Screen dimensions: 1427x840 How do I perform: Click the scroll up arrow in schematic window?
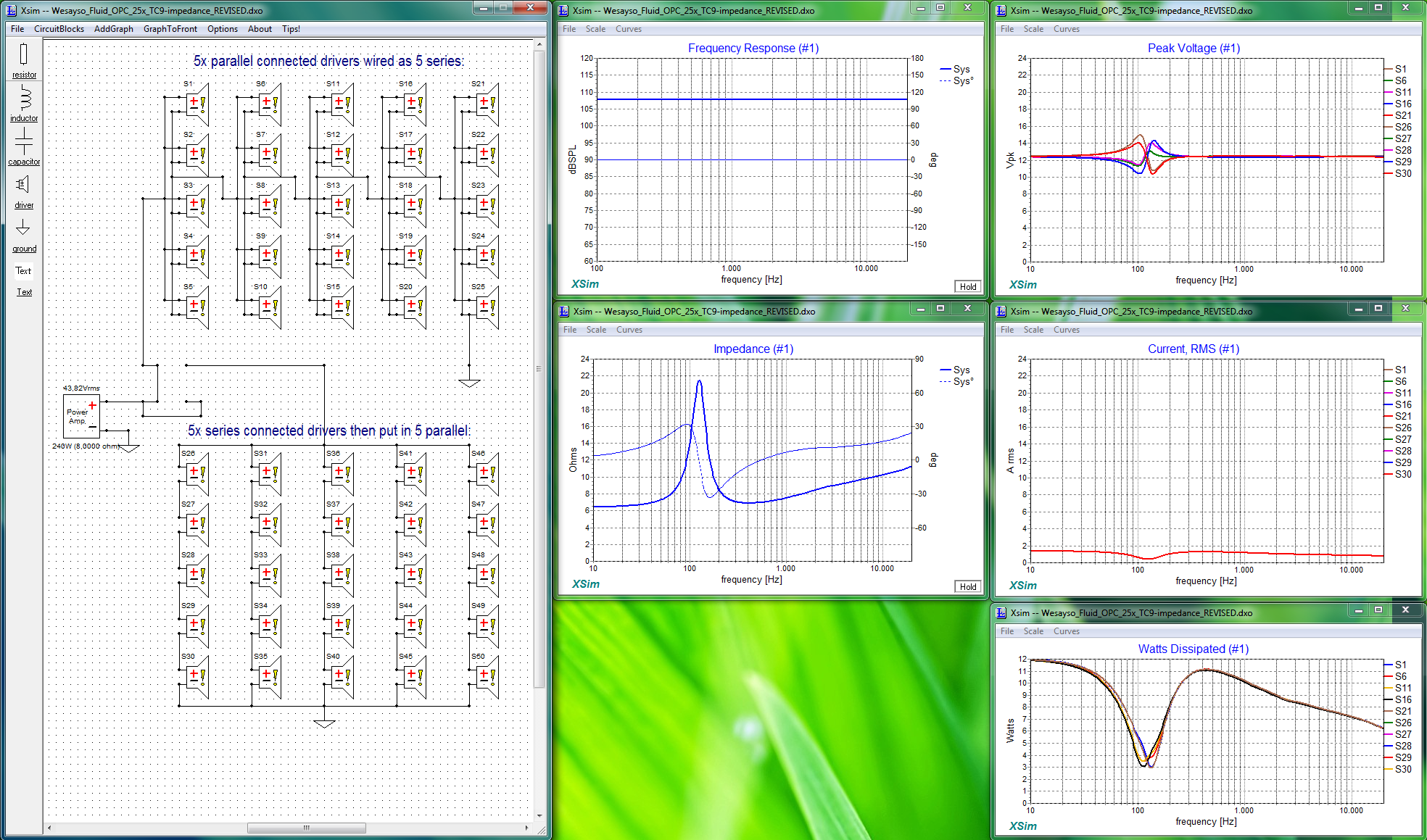(x=539, y=45)
